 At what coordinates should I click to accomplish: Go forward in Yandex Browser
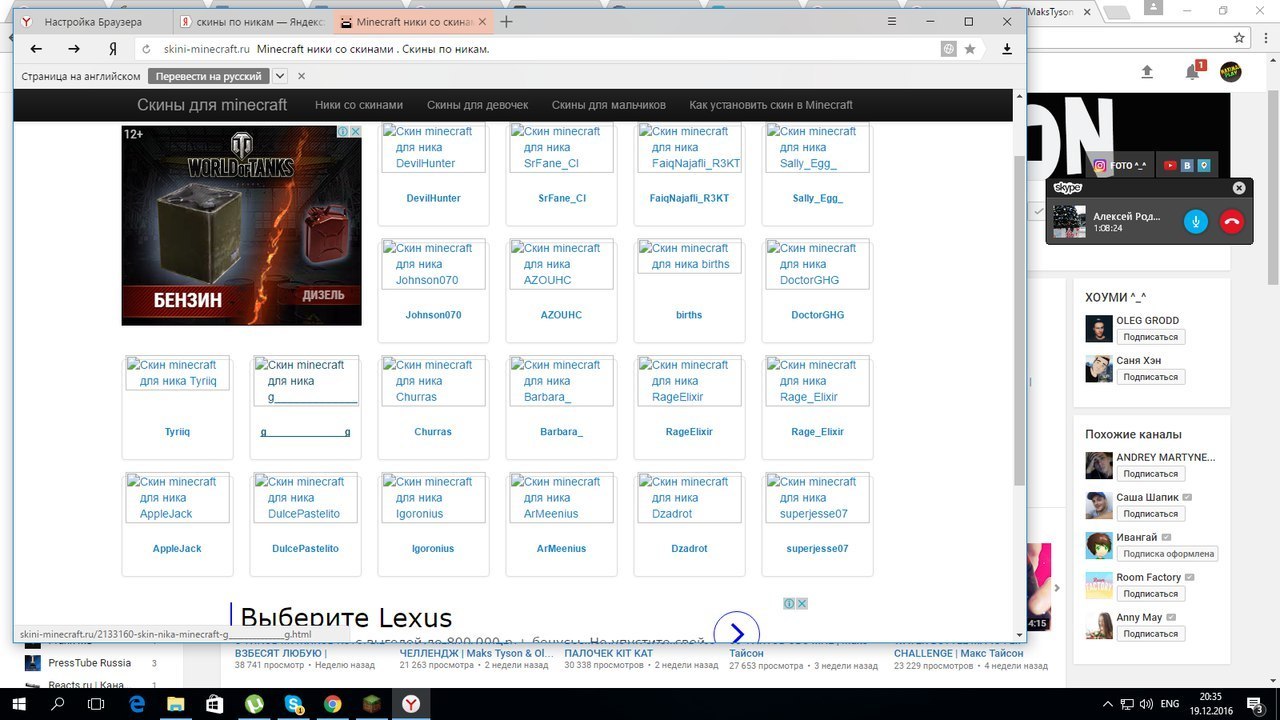[x=74, y=49]
